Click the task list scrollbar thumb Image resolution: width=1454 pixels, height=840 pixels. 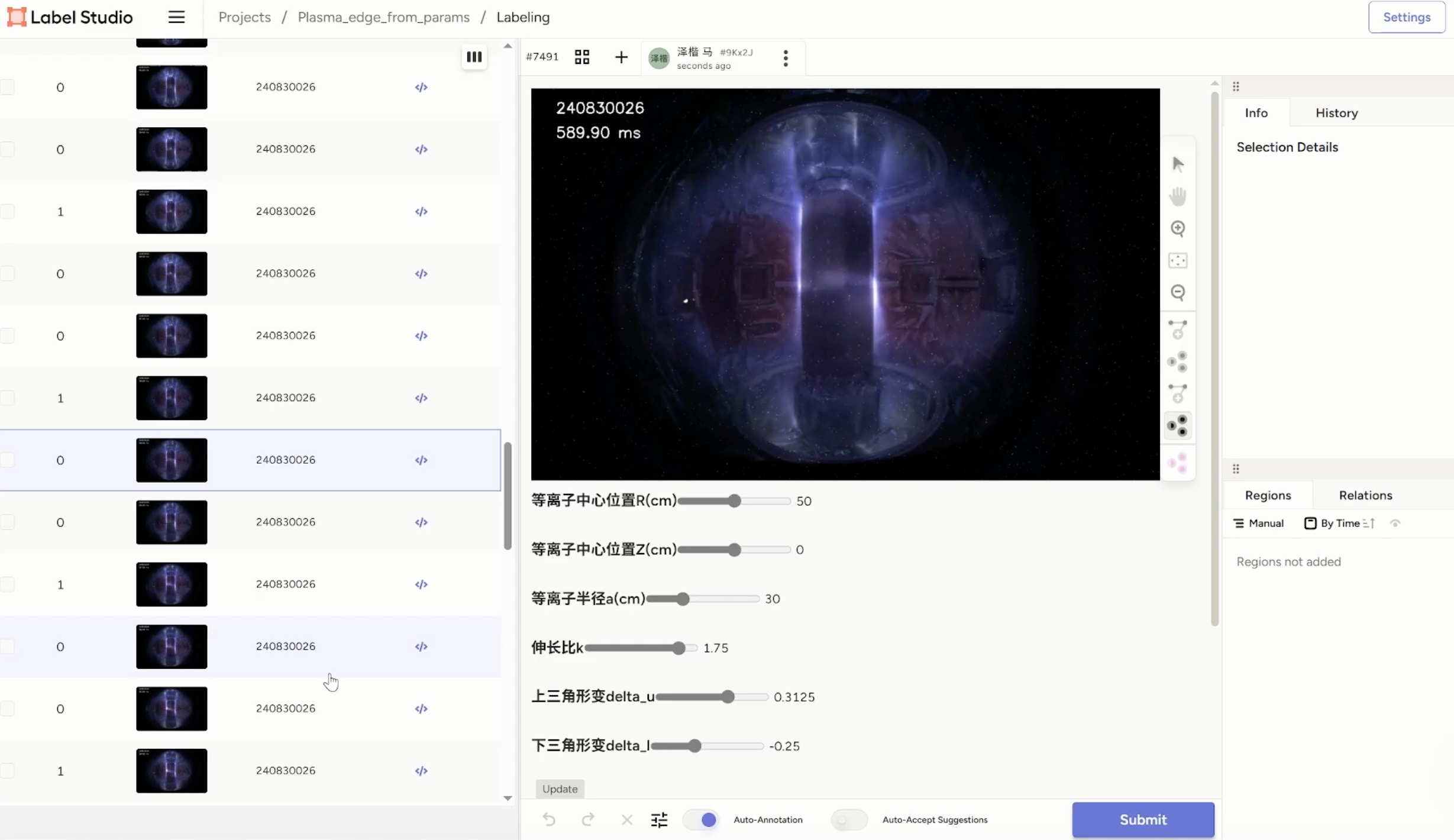click(508, 496)
